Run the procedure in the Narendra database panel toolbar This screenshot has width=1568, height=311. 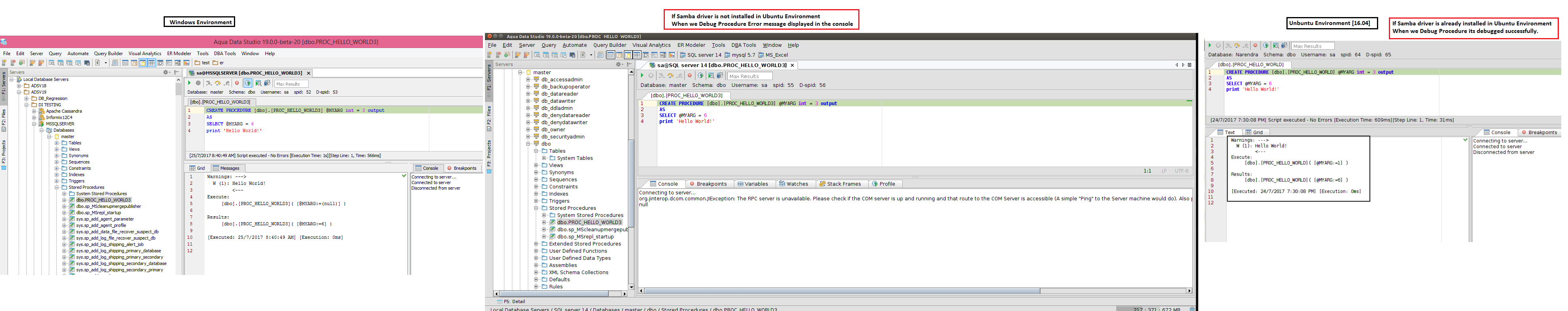1209,46
